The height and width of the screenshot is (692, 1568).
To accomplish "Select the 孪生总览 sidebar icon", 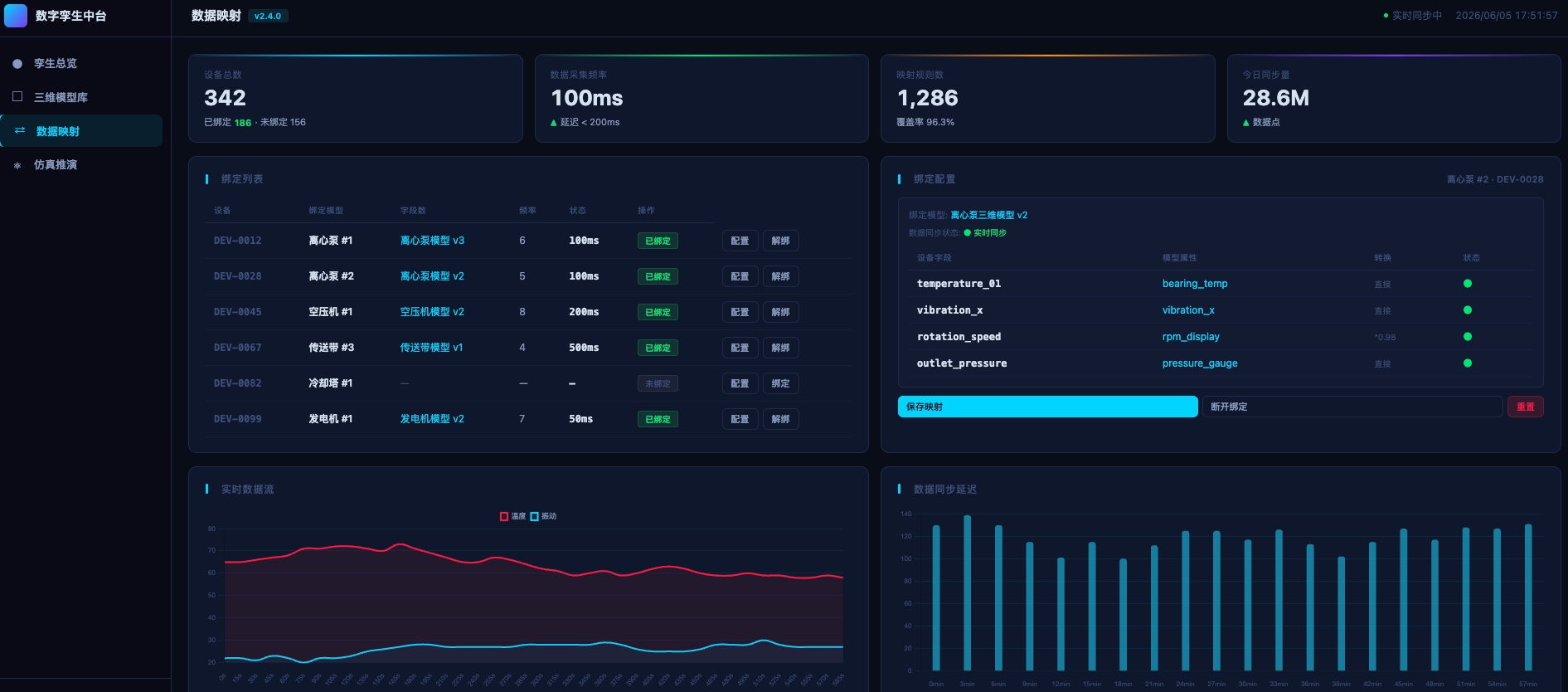I will click(17, 64).
